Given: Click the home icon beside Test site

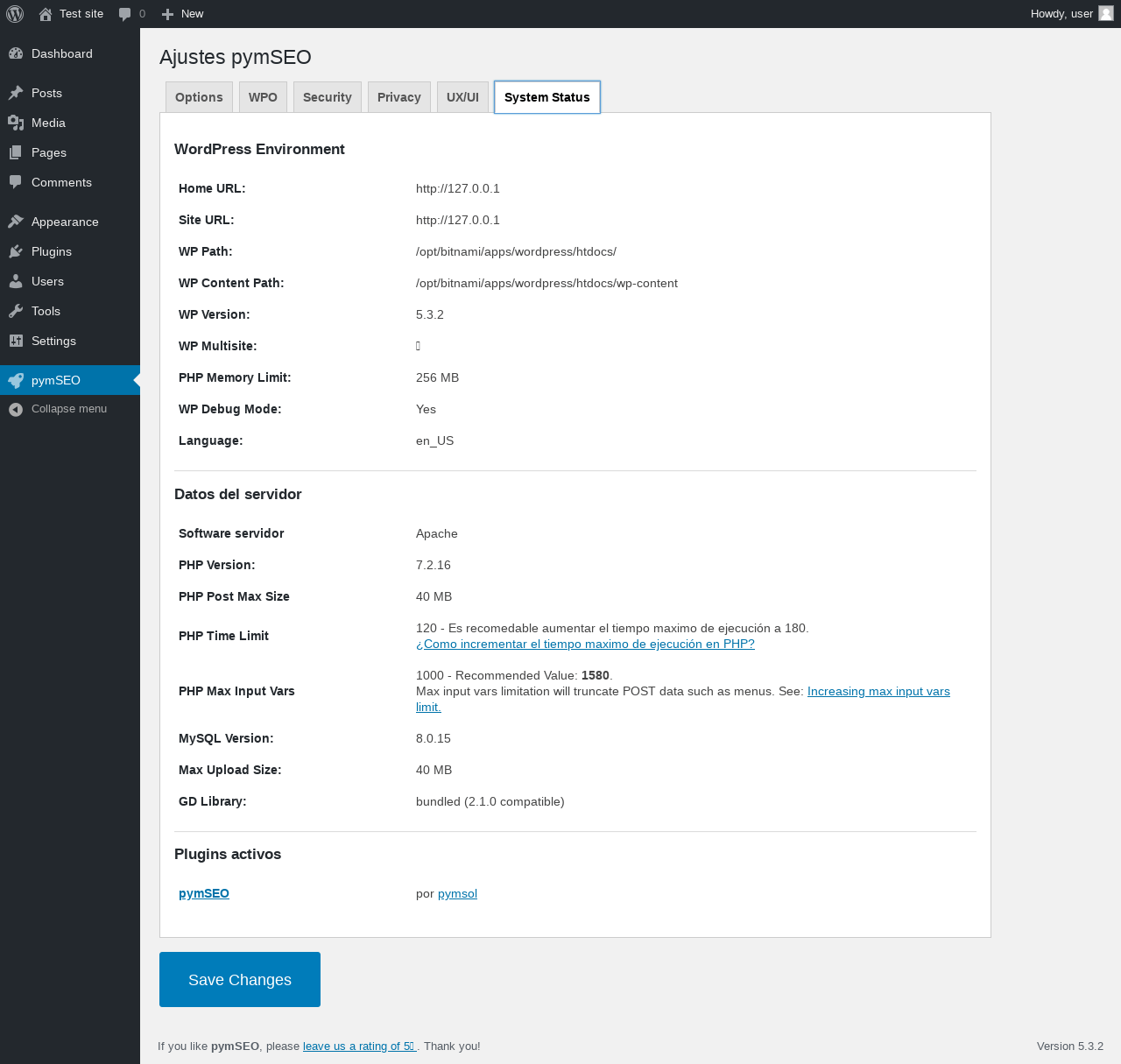Looking at the screenshot, I should point(46,14).
